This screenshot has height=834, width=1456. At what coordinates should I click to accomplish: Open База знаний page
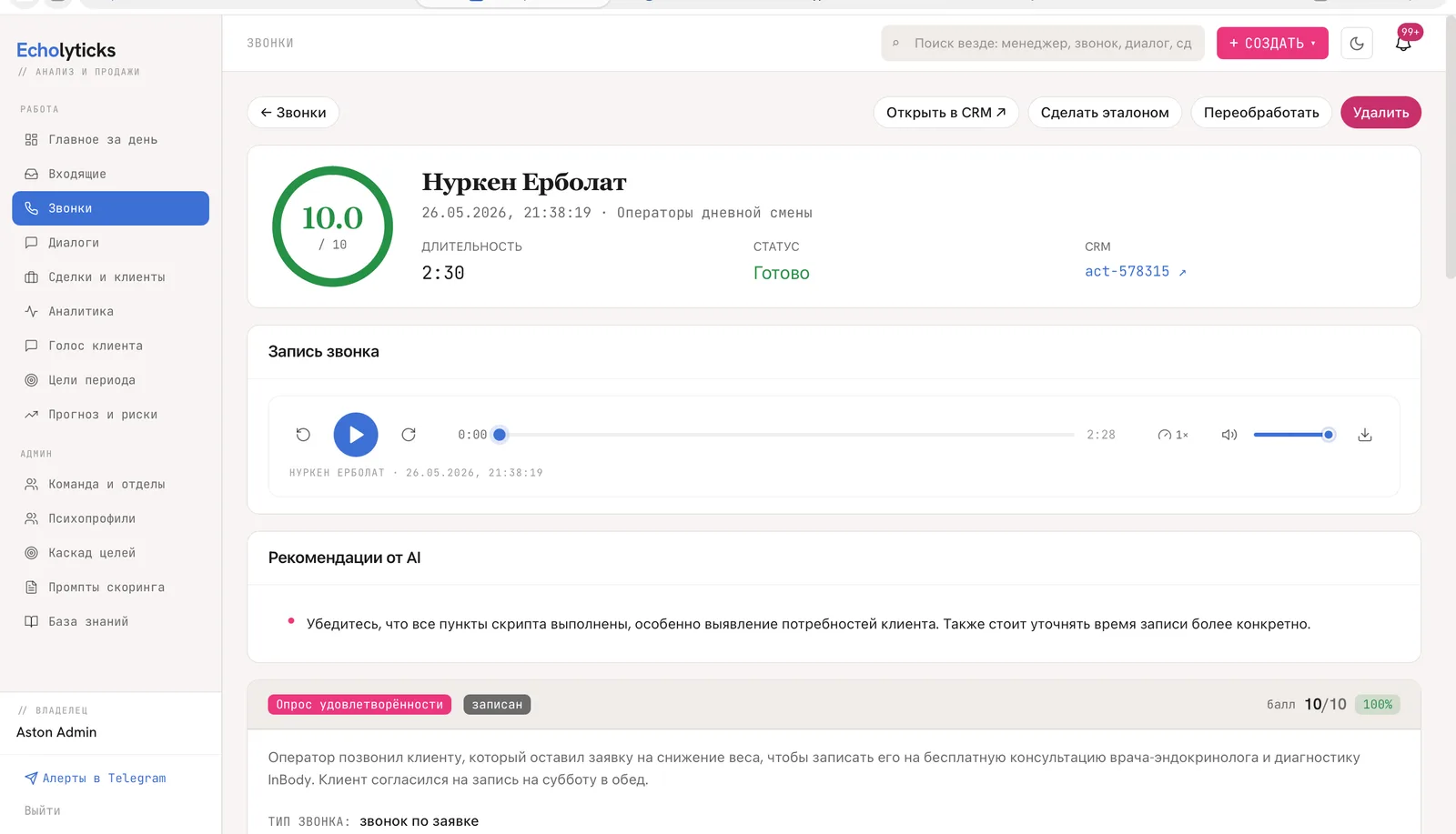click(110, 622)
